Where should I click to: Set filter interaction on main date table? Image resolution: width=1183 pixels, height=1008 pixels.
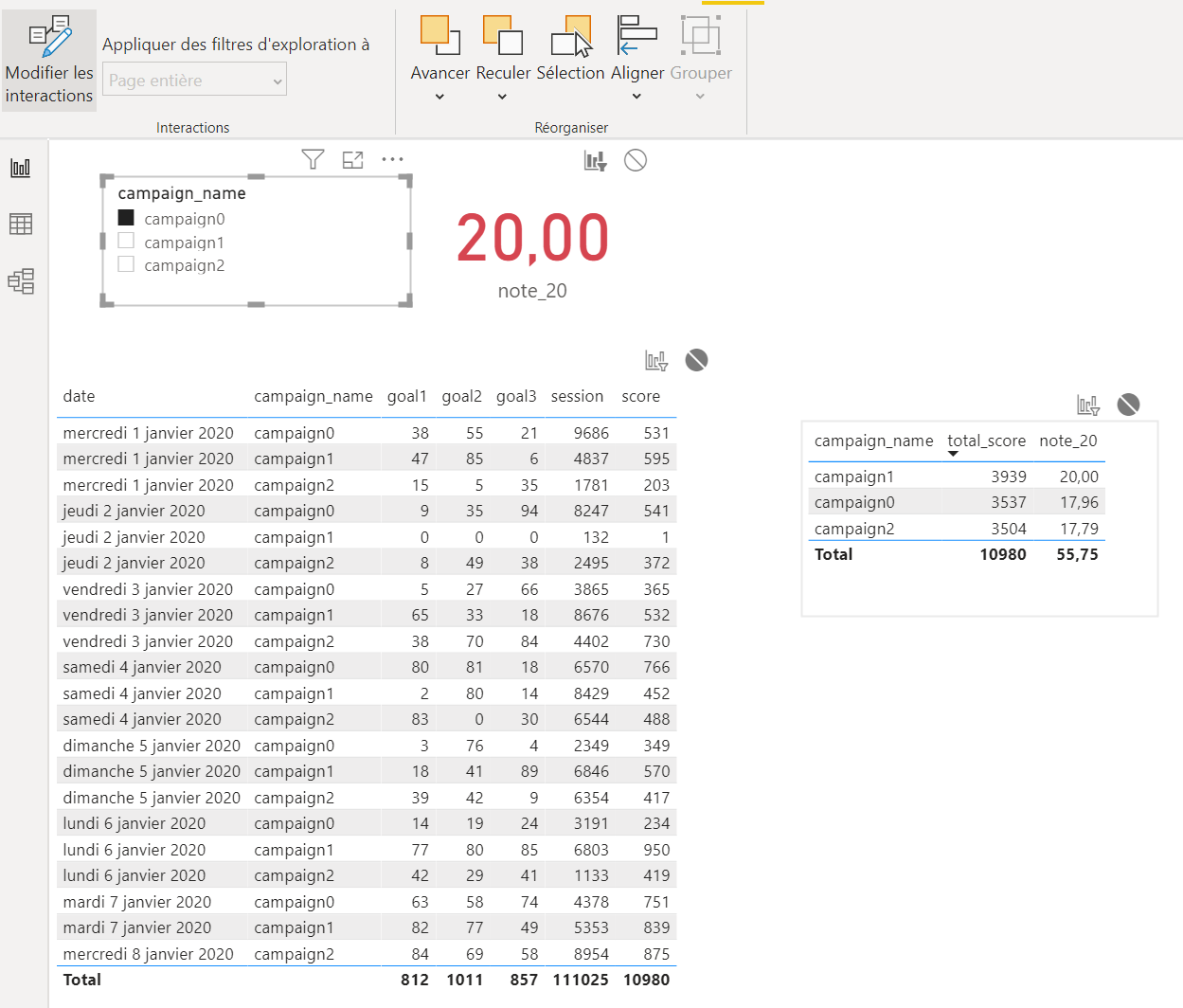coord(656,360)
